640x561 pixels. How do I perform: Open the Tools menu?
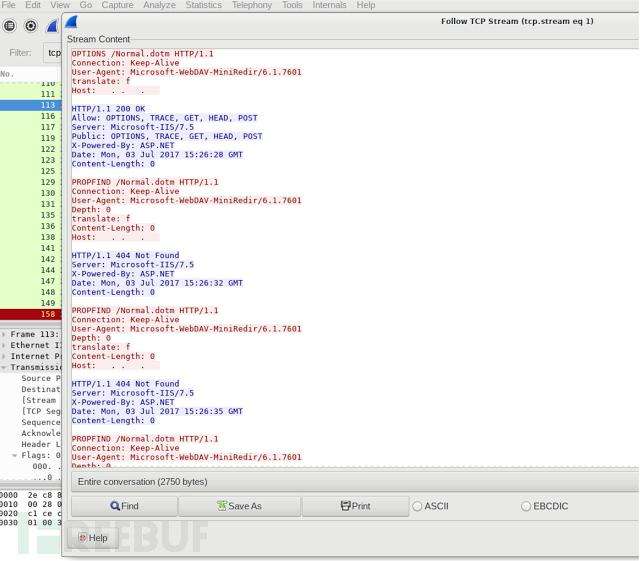(292, 5)
